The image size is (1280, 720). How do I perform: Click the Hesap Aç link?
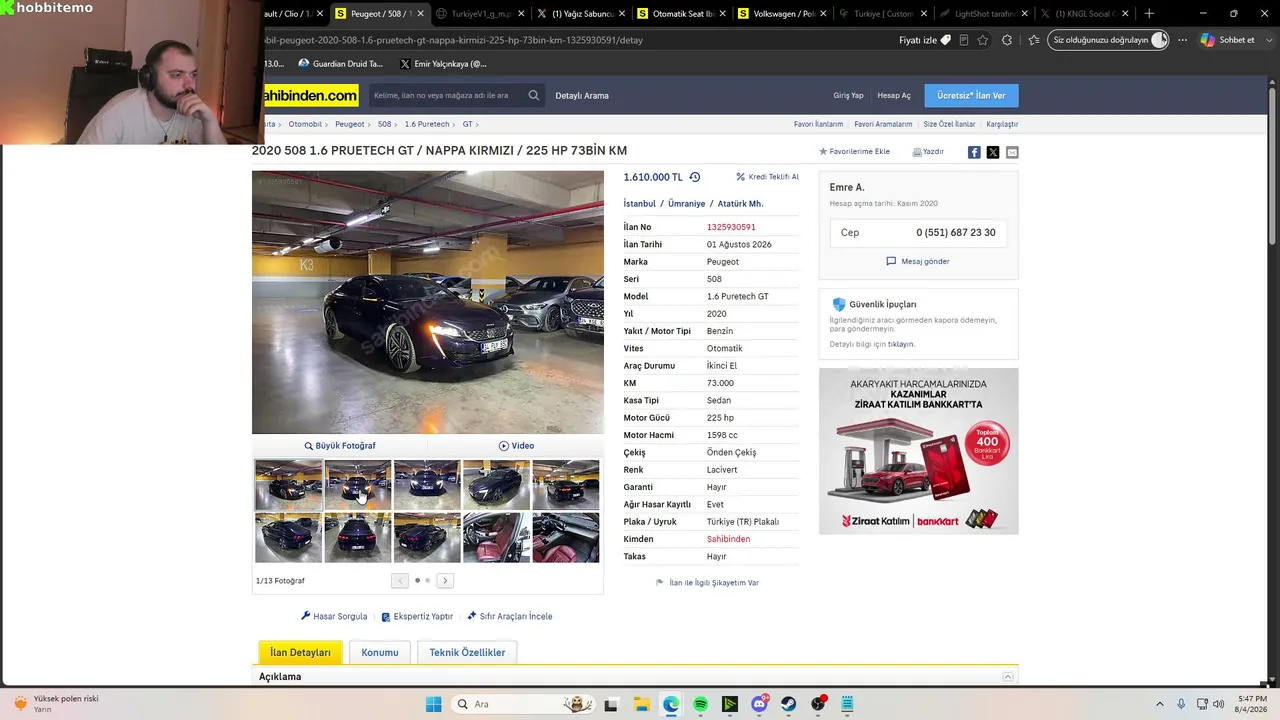(x=894, y=96)
